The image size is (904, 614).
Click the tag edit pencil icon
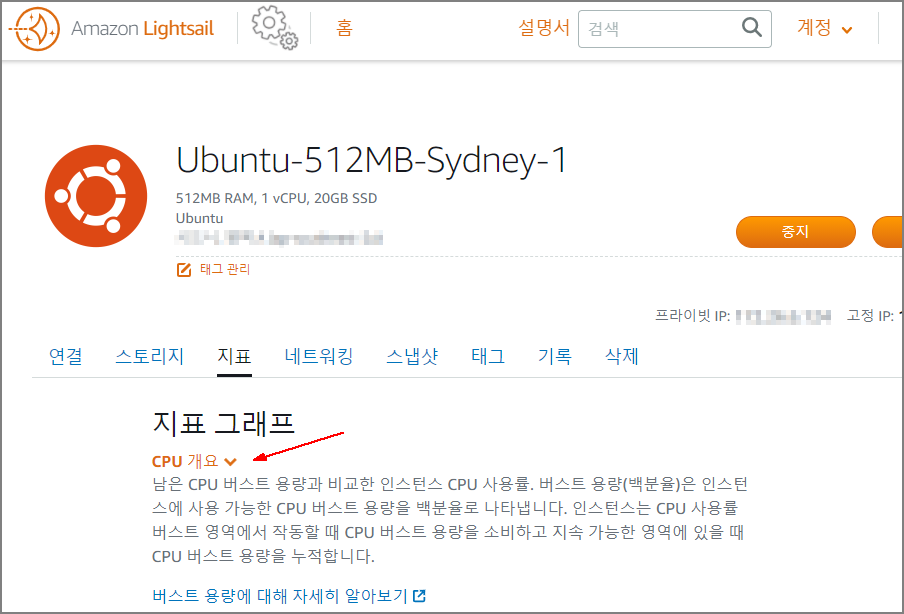tap(184, 269)
